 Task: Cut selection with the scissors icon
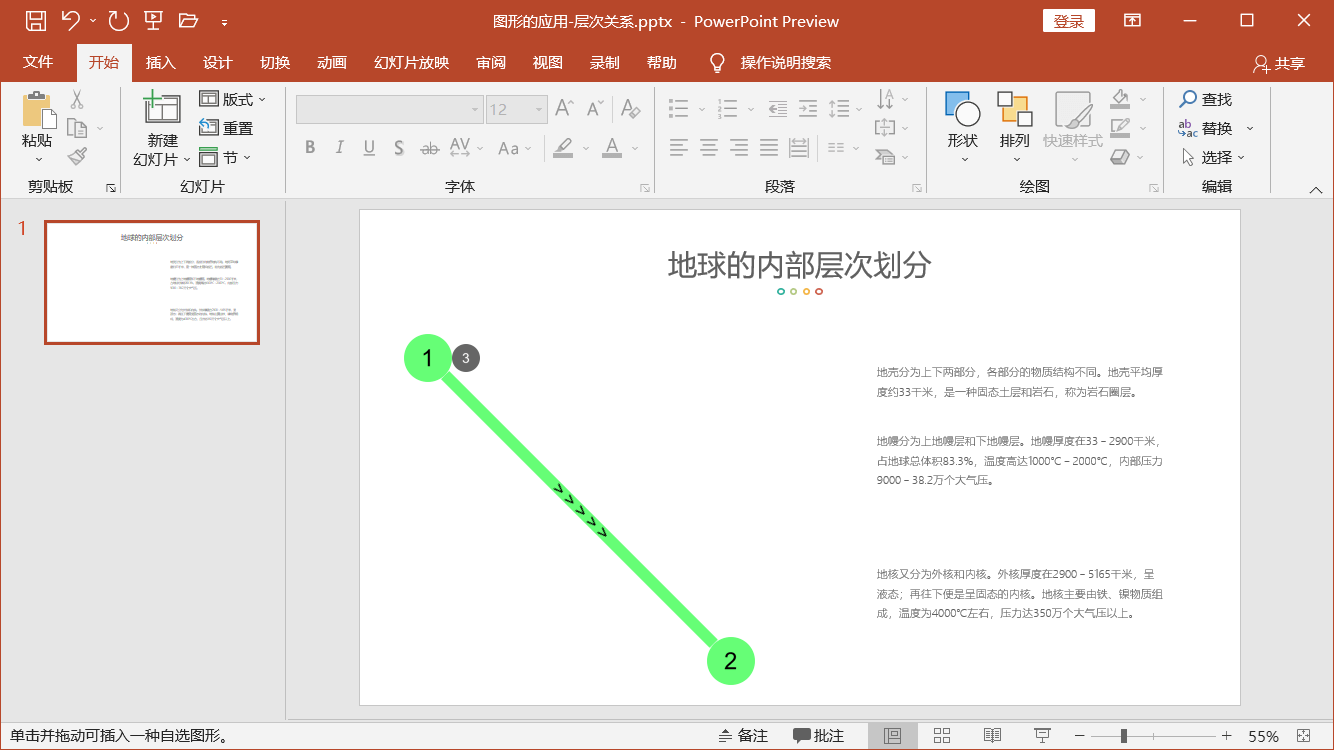[x=77, y=100]
